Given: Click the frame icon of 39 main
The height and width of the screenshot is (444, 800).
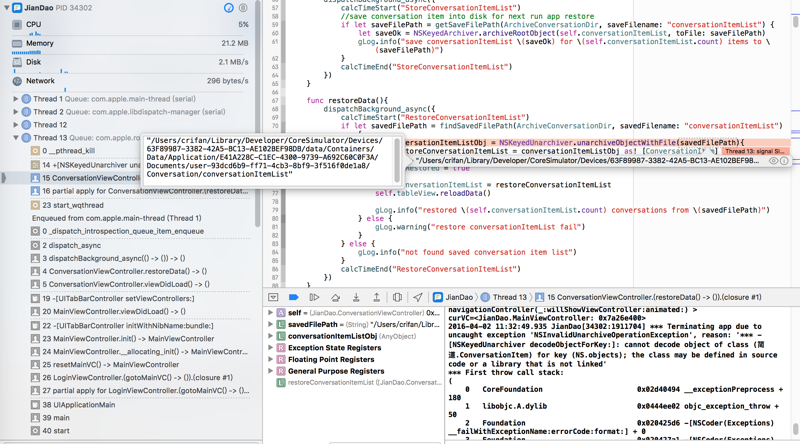Looking at the screenshot, I should coord(35,418).
